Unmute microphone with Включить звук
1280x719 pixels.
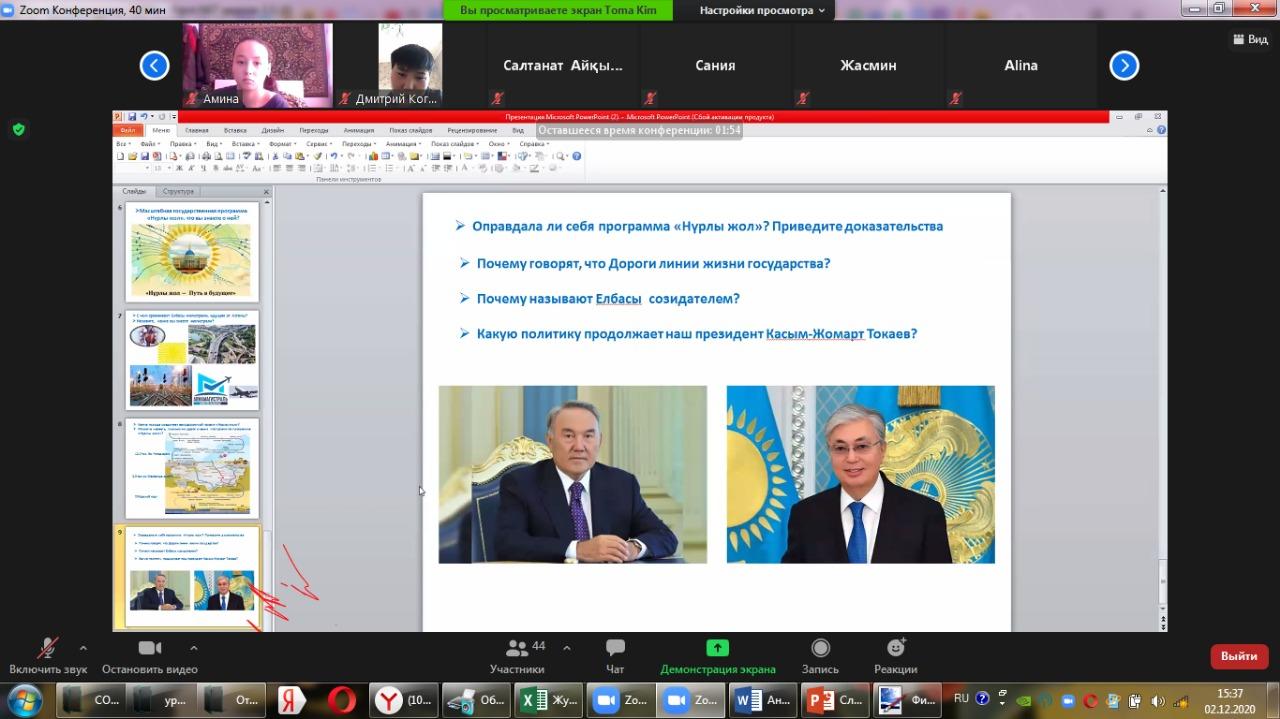(x=47, y=648)
